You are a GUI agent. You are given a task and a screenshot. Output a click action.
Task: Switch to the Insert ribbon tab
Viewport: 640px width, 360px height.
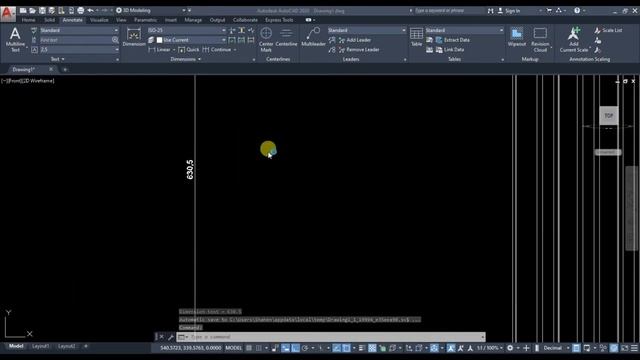[171, 20]
